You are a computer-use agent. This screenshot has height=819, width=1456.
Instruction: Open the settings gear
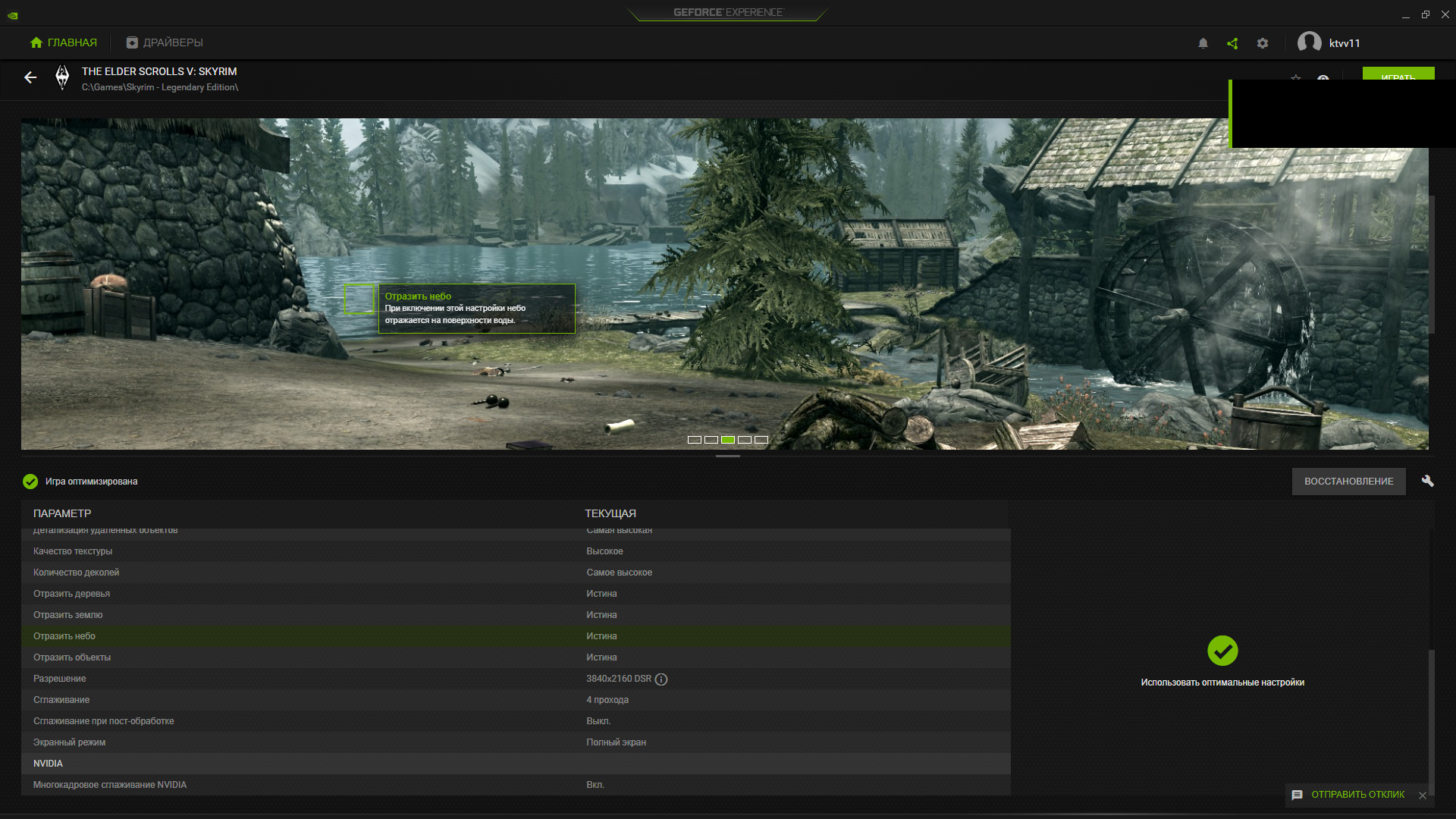pos(1263,43)
